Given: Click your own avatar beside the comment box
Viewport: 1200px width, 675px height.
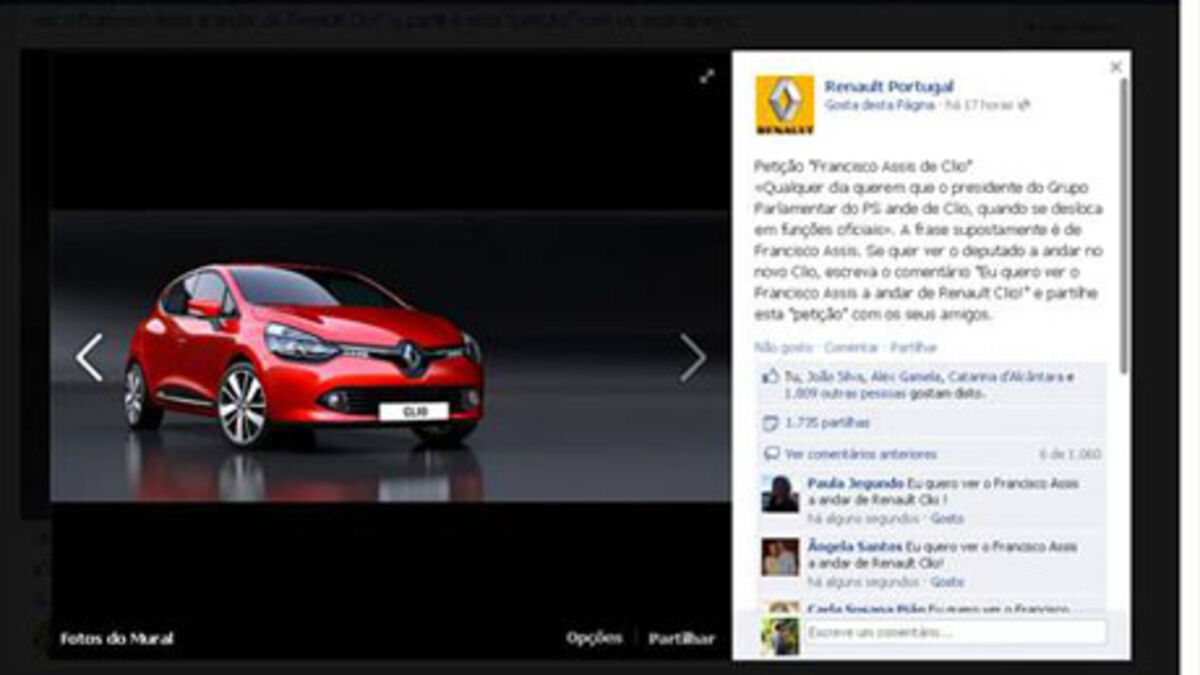Looking at the screenshot, I should click(x=780, y=636).
